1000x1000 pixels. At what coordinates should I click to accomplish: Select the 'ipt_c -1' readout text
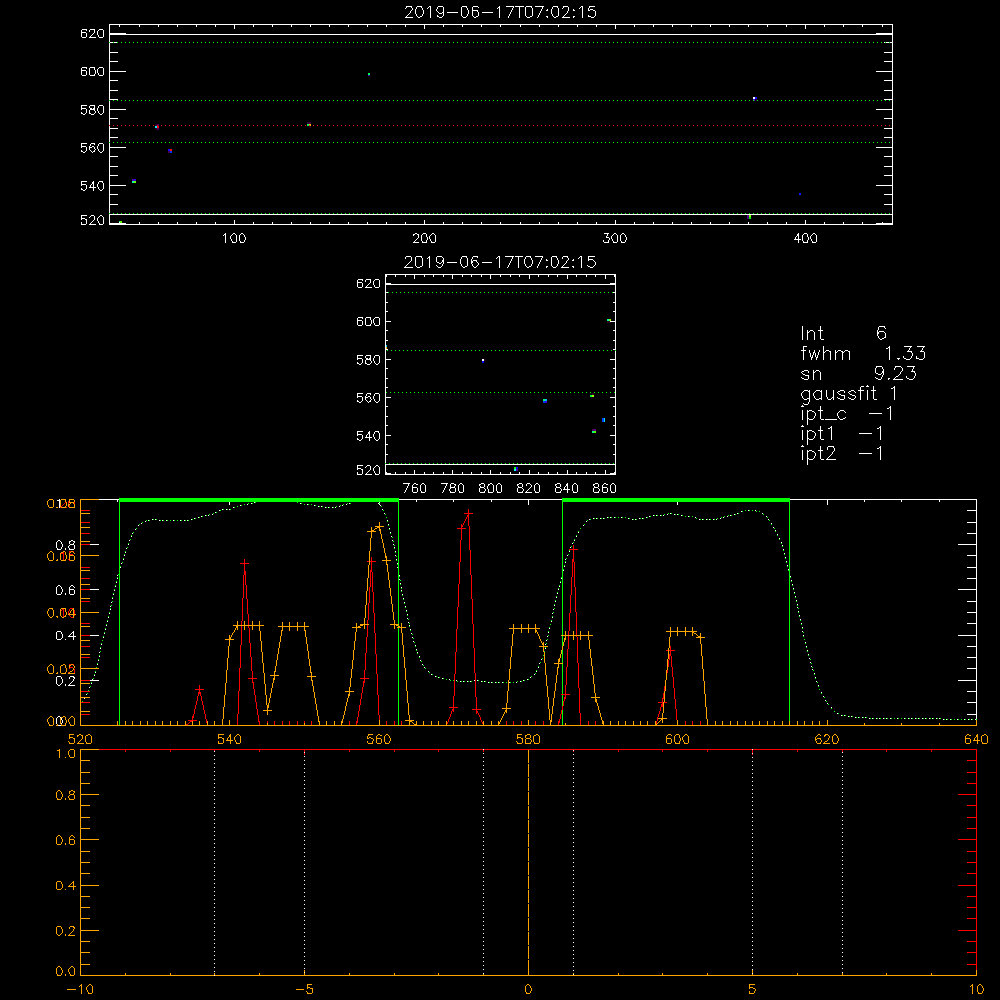pos(847,414)
